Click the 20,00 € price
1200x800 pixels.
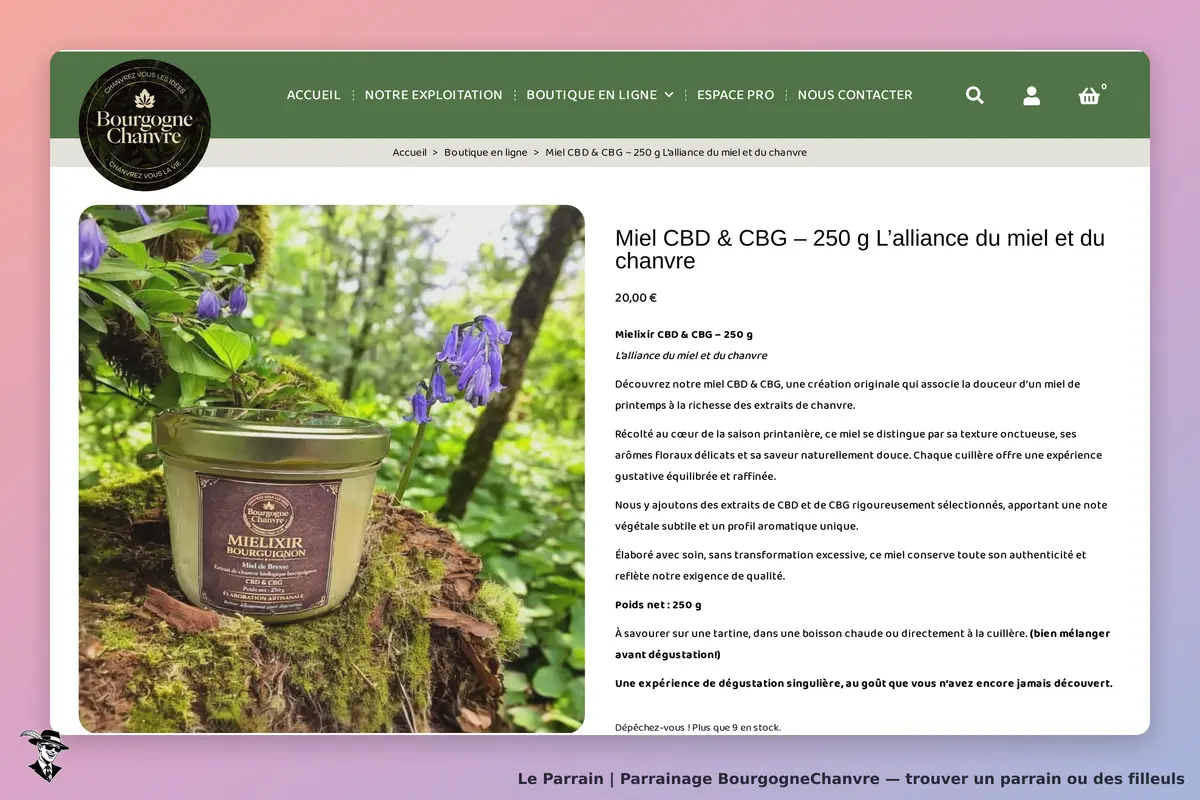click(636, 297)
